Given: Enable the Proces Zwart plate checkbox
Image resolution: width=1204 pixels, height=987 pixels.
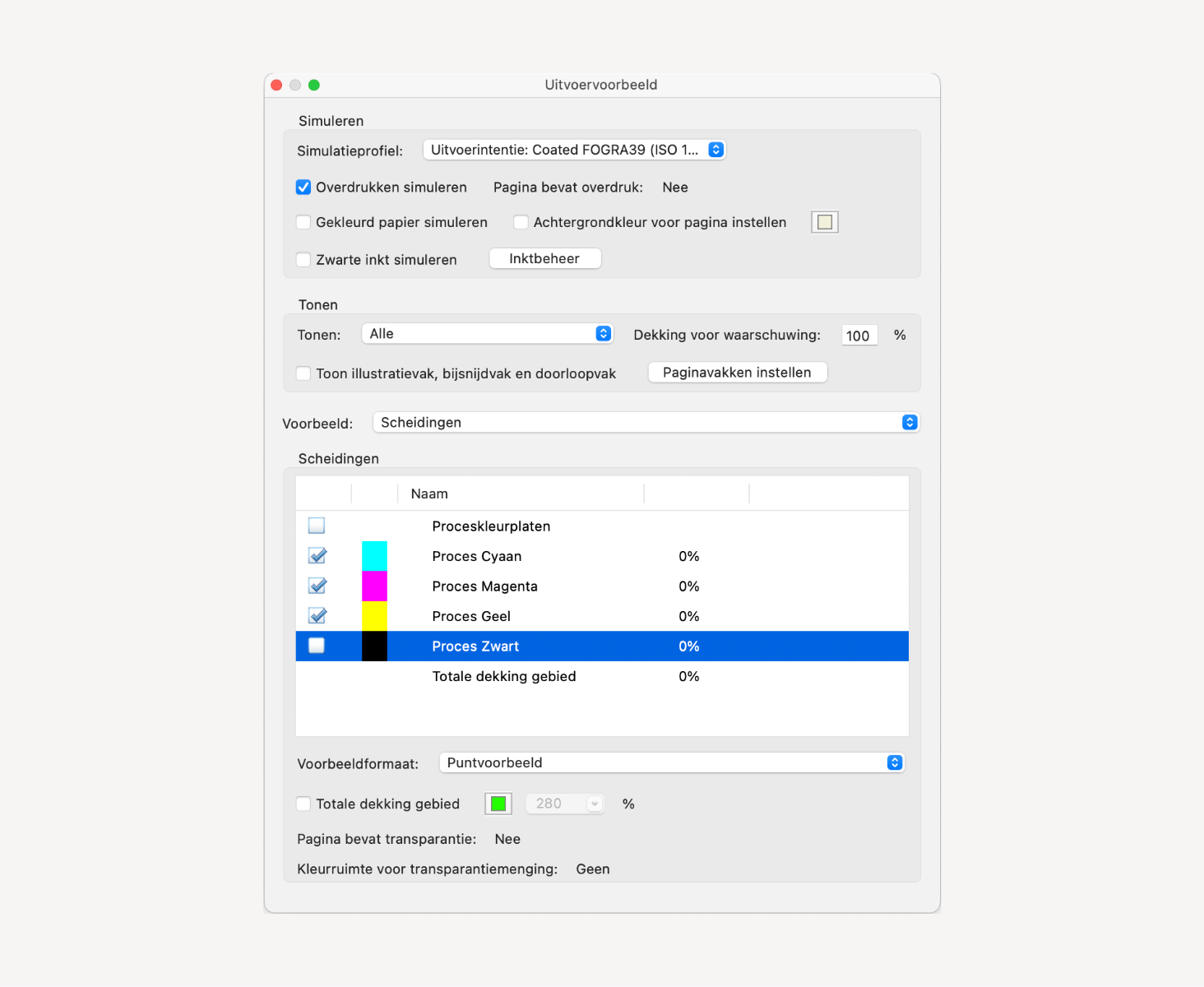Looking at the screenshot, I should point(317,646).
